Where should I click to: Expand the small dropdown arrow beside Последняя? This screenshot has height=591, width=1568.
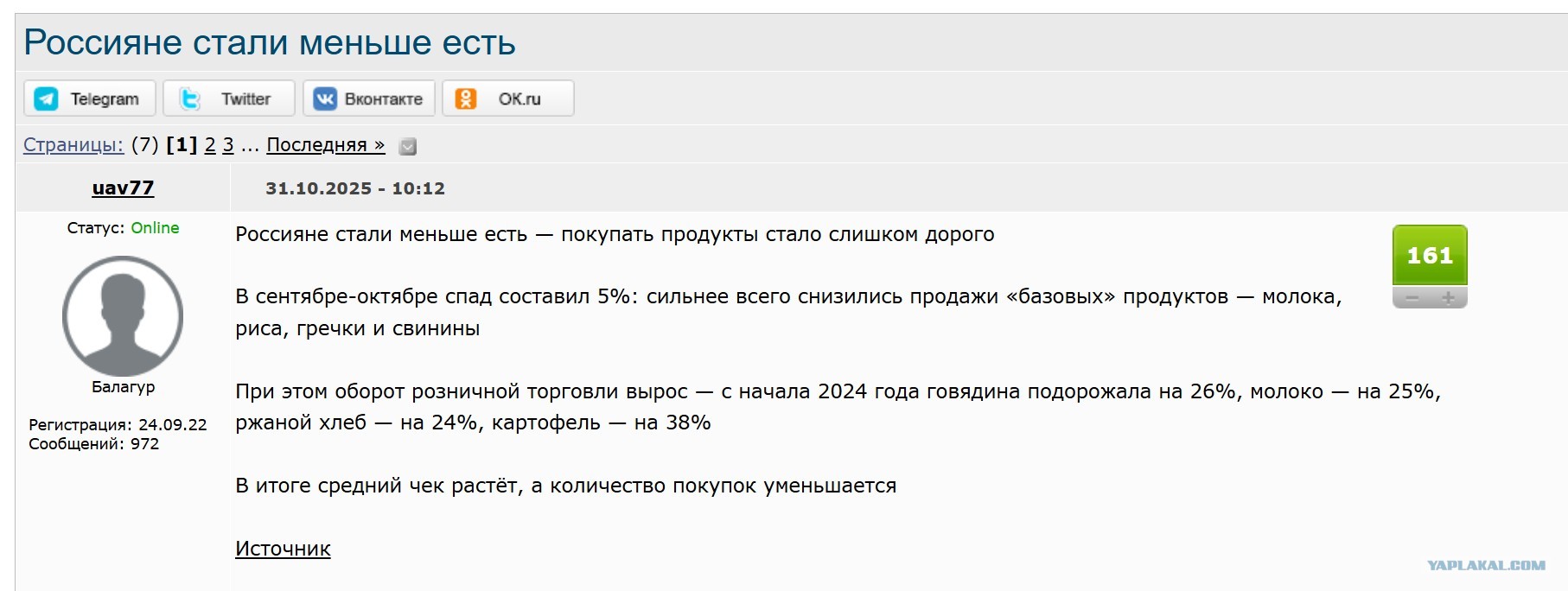click(x=408, y=146)
